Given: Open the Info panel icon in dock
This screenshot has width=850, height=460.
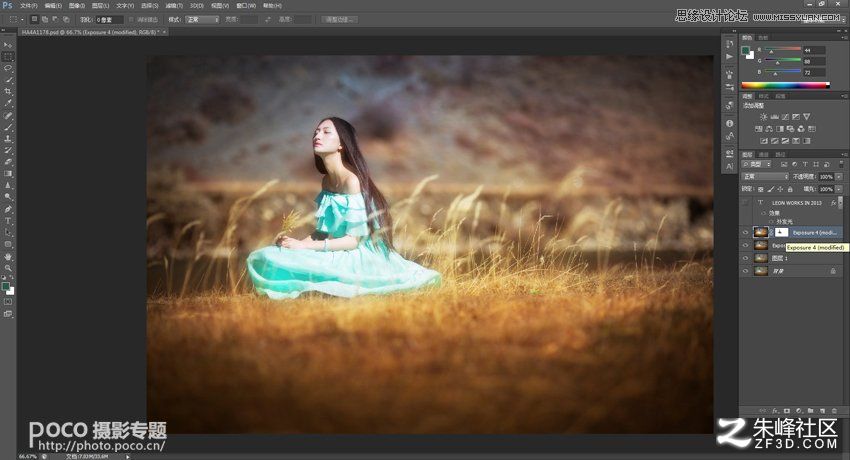Looking at the screenshot, I should coord(730,123).
